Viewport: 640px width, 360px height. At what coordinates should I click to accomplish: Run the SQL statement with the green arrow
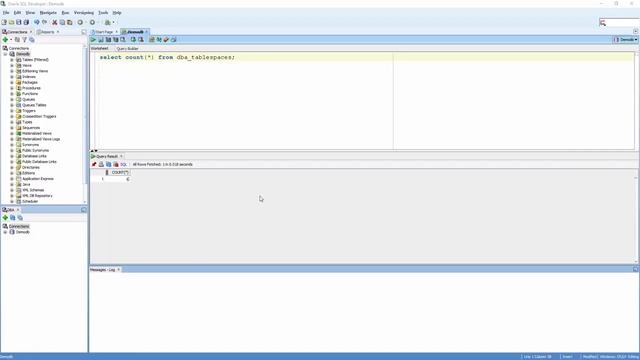pos(93,40)
